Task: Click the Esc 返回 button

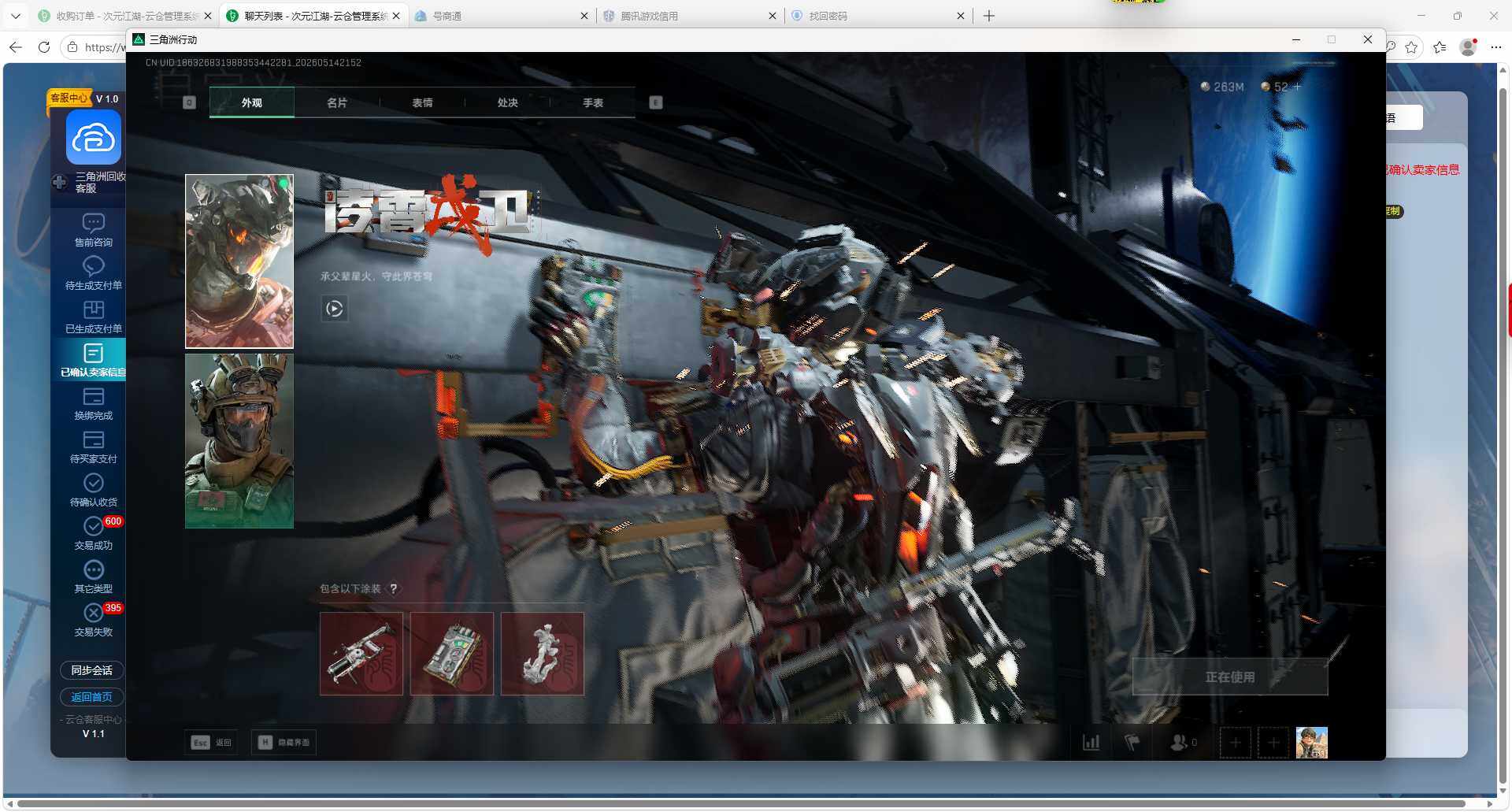Action: click(x=211, y=742)
